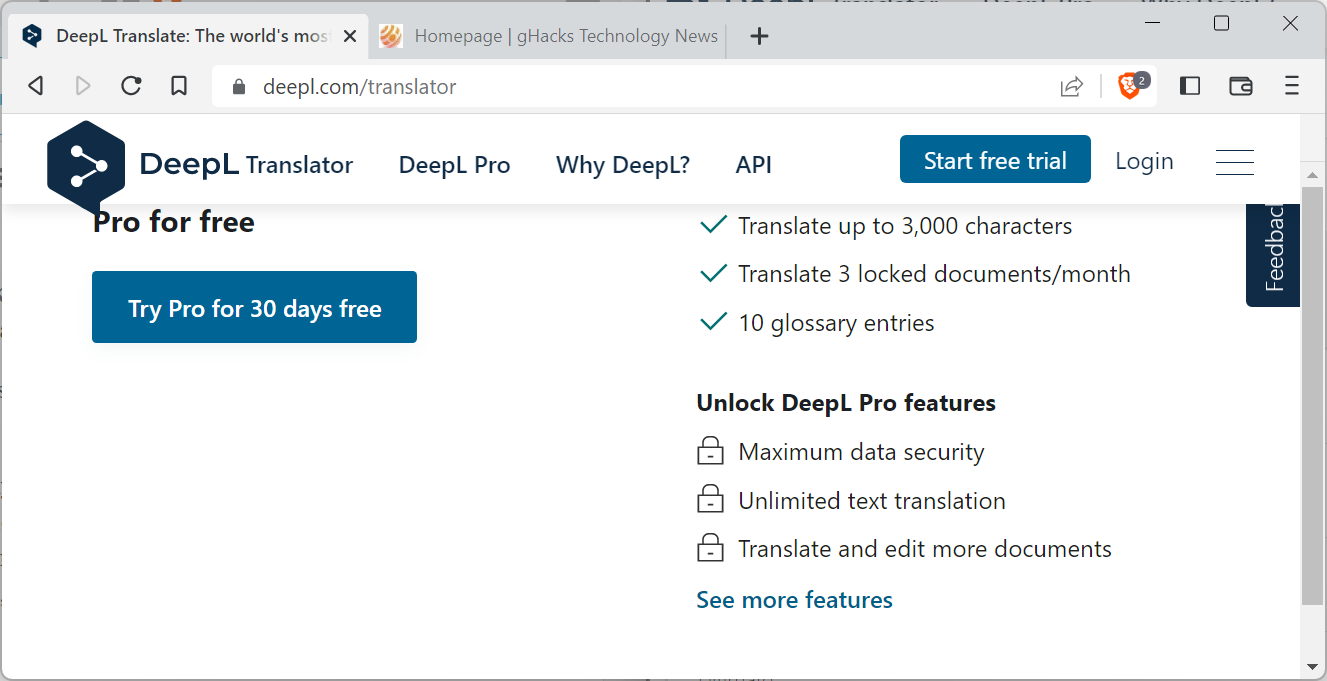Viewport: 1327px width, 681px height.
Task: Click the Feedback tab on the right edge
Action: pyautogui.click(x=1272, y=253)
